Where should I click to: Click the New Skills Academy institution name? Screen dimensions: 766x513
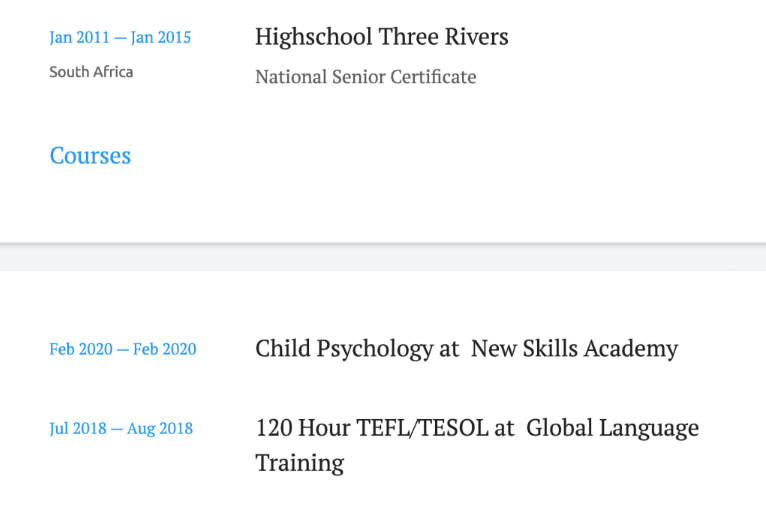[574, 349]
